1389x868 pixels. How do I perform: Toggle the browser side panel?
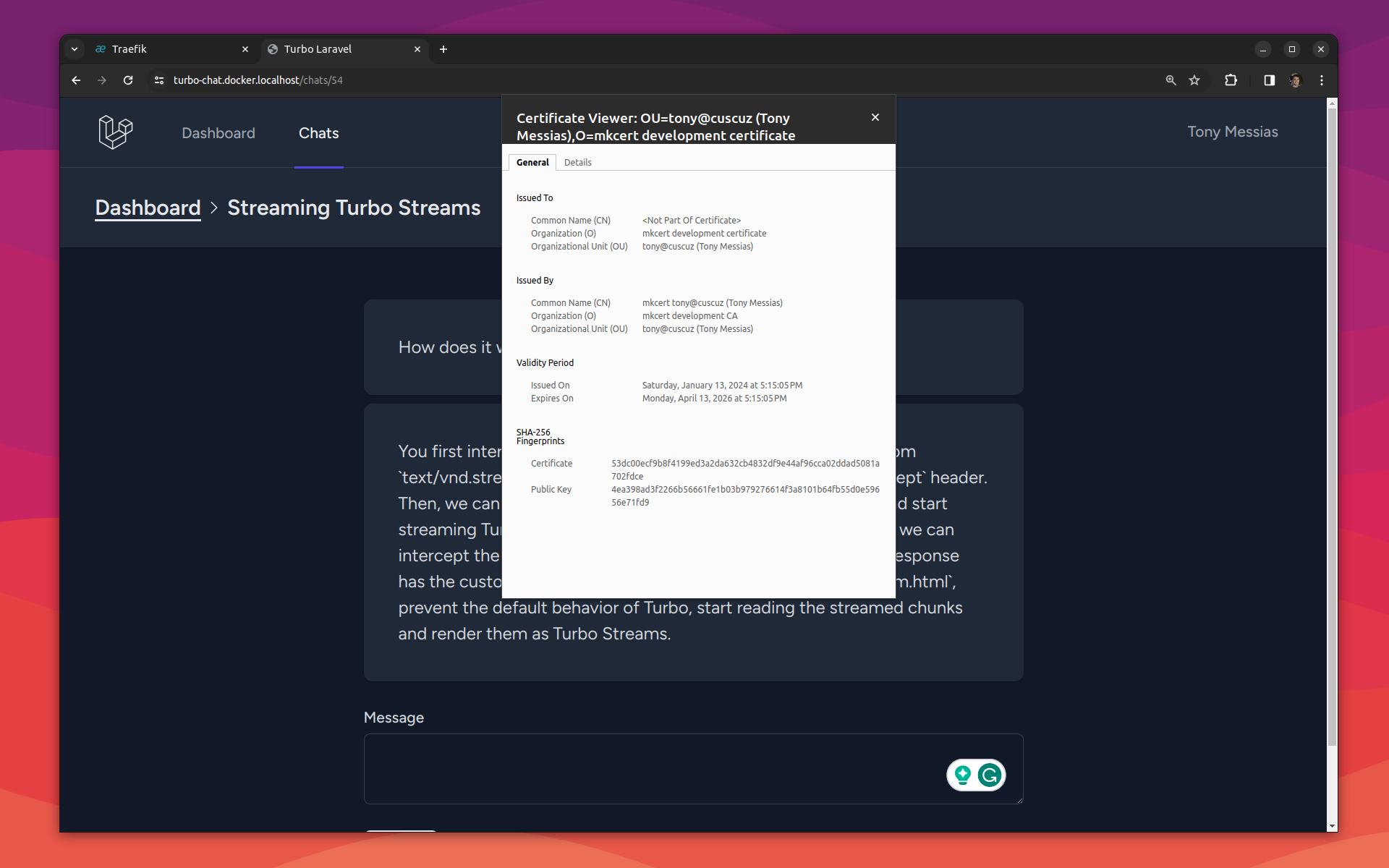point(1269,80)
